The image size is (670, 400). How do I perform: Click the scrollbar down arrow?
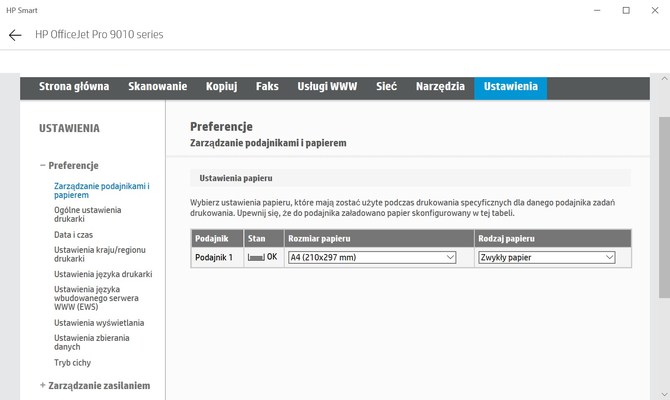click(664, 394)
